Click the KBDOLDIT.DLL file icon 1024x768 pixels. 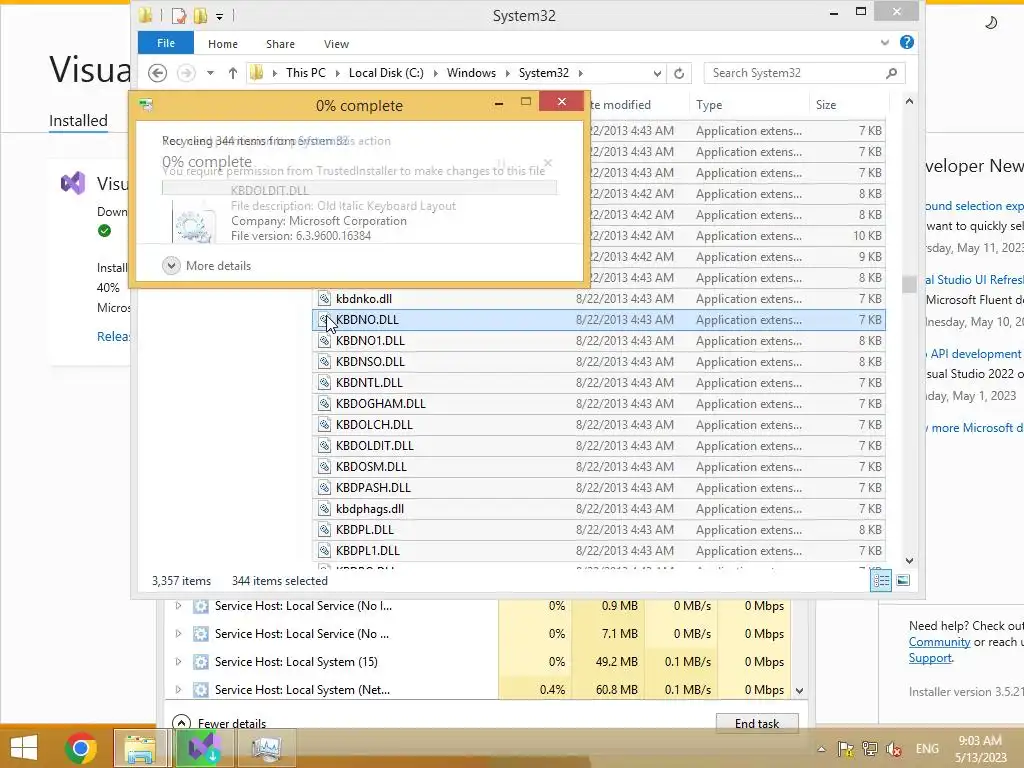point(325,446)
